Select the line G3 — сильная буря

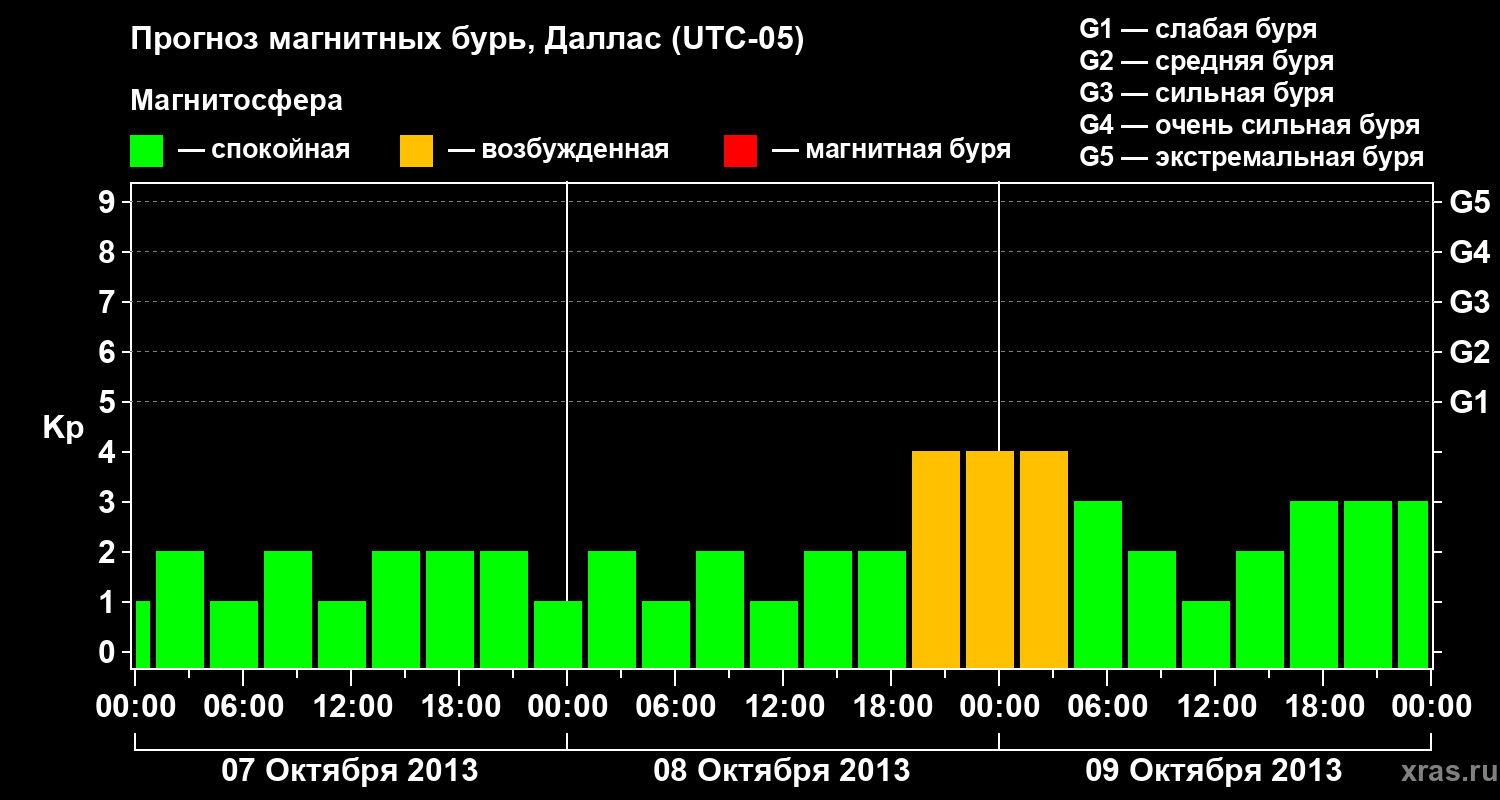click(x=1207, y=93)
